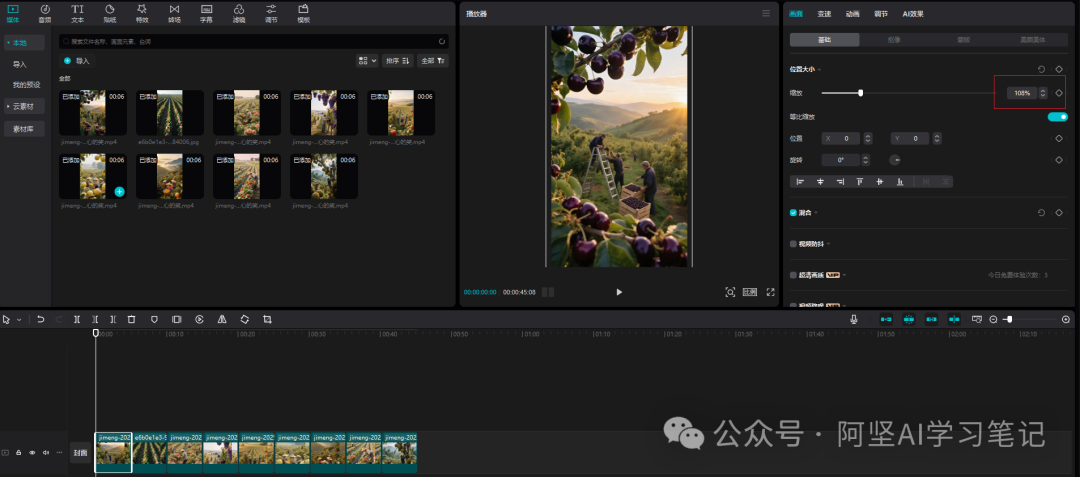Click the reverse playback icon in toolbar
The height and width of the screenshot is (477, 1080).
[199, 319]
